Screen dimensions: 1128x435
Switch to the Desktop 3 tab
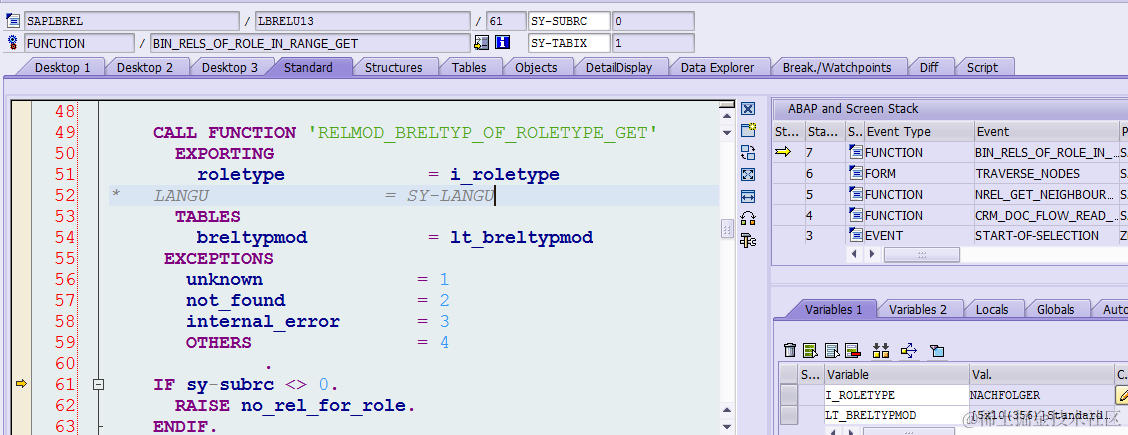[229, 68]
